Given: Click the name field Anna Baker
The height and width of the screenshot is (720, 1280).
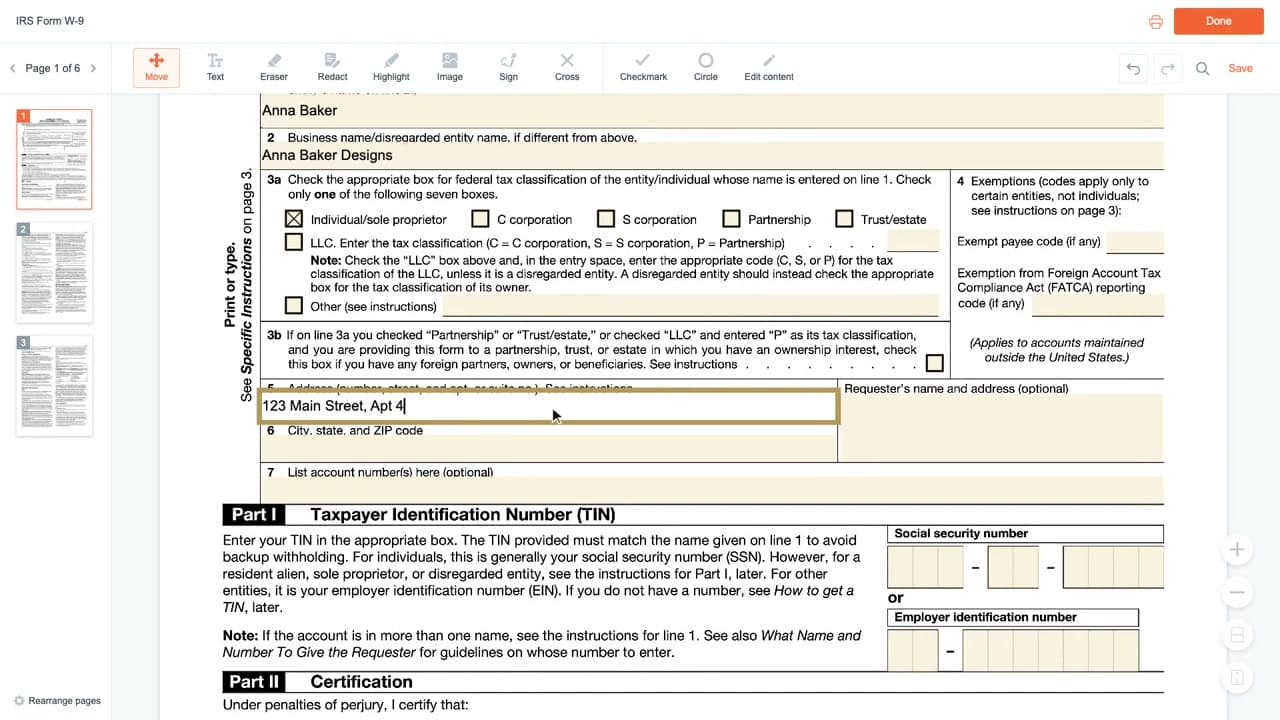Looking at the screenshot, I should point(712,111).
